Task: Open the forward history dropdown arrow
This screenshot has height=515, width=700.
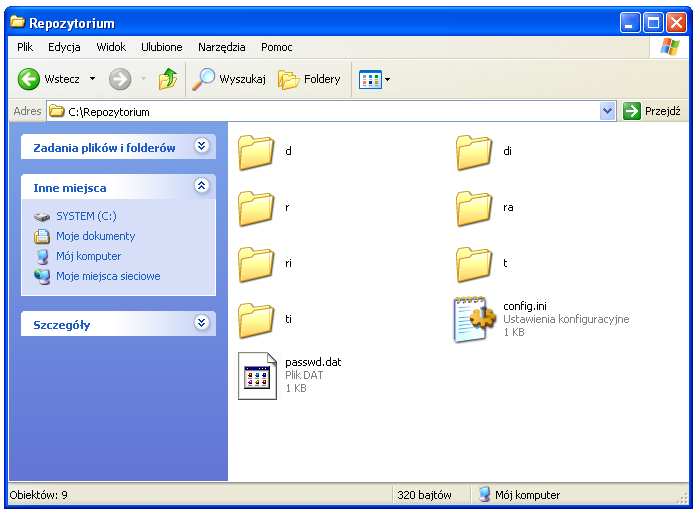Action: click(x=143, y=79)
